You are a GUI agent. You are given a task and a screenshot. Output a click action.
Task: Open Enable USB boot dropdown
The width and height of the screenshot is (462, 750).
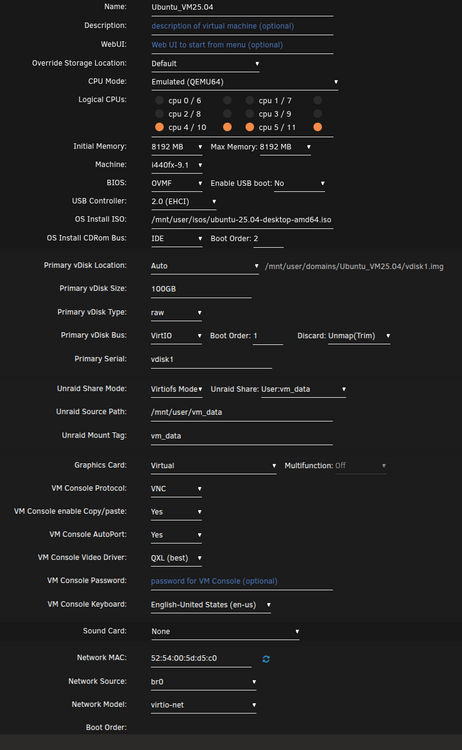[299, 183]
